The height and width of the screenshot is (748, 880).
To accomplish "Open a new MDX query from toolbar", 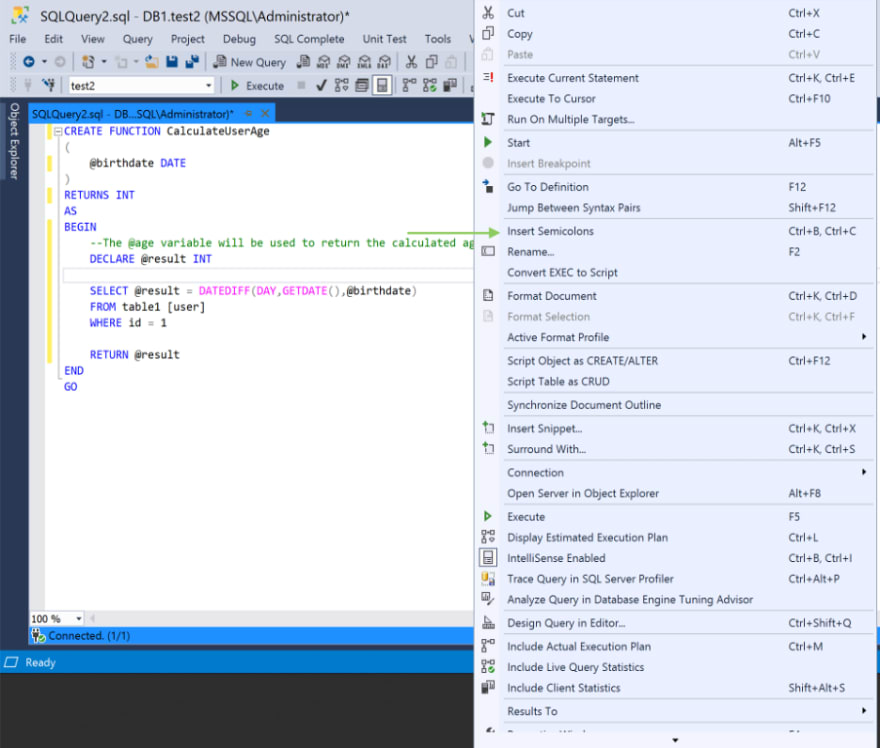I will click(x=323, y=62).
